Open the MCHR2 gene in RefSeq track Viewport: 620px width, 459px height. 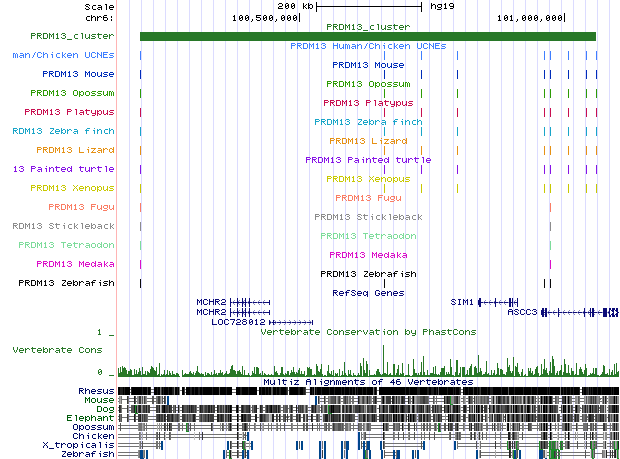211,301
